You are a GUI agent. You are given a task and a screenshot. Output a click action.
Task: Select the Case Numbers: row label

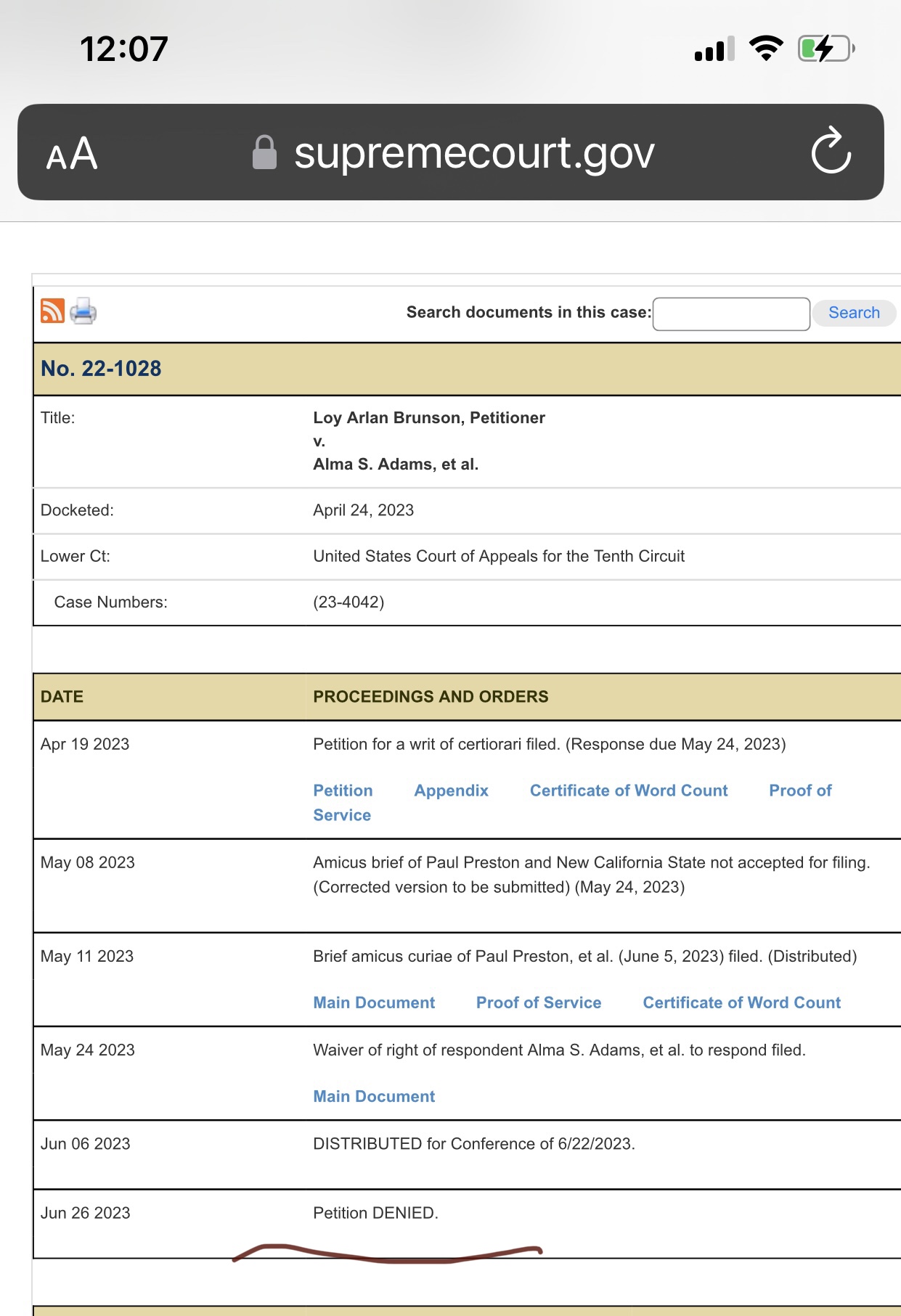pyautogui.click(x=110, y=602)
